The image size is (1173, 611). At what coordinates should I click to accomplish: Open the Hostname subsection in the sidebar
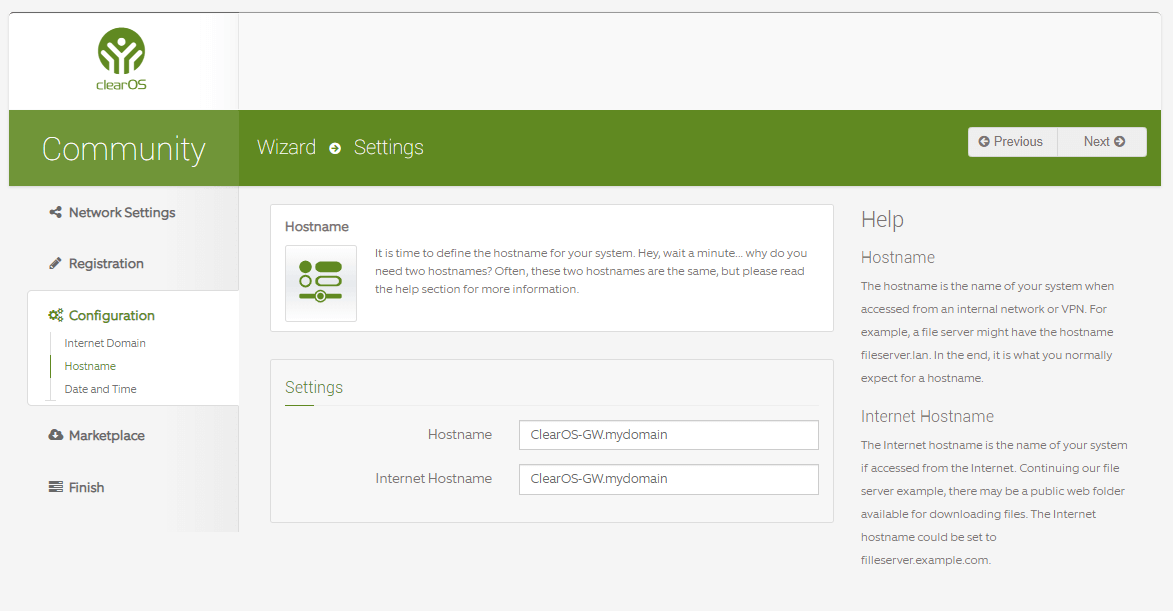point(87,366)
